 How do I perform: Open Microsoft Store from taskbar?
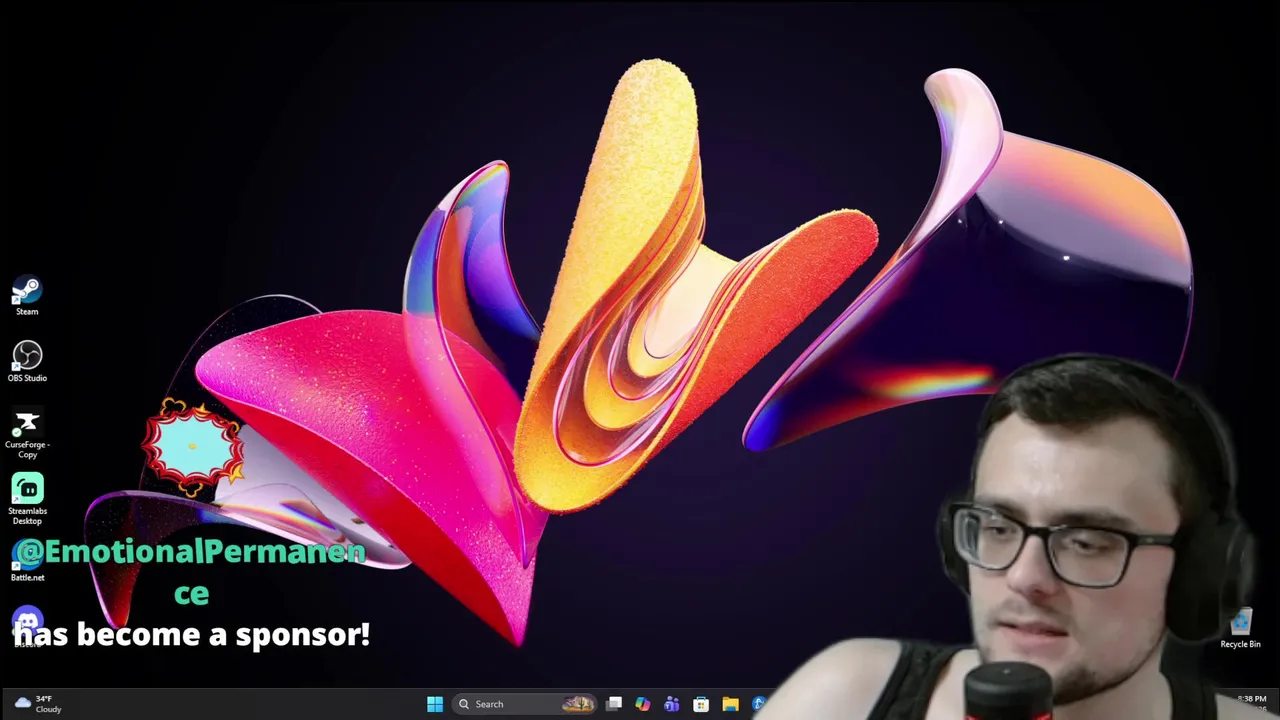click(701, 704)
